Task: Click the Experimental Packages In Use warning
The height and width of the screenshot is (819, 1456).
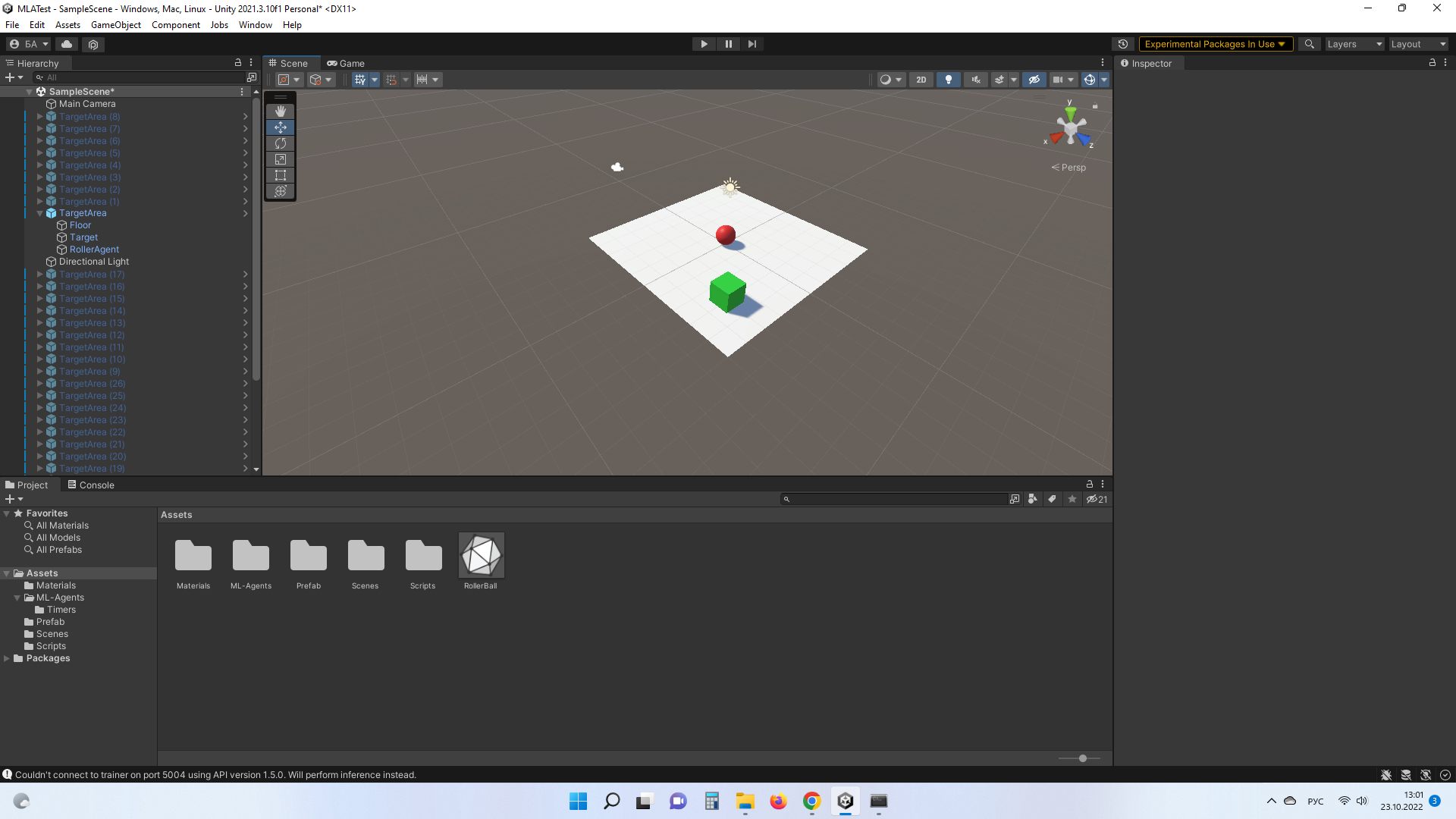Action: (x=1213, y=44)
